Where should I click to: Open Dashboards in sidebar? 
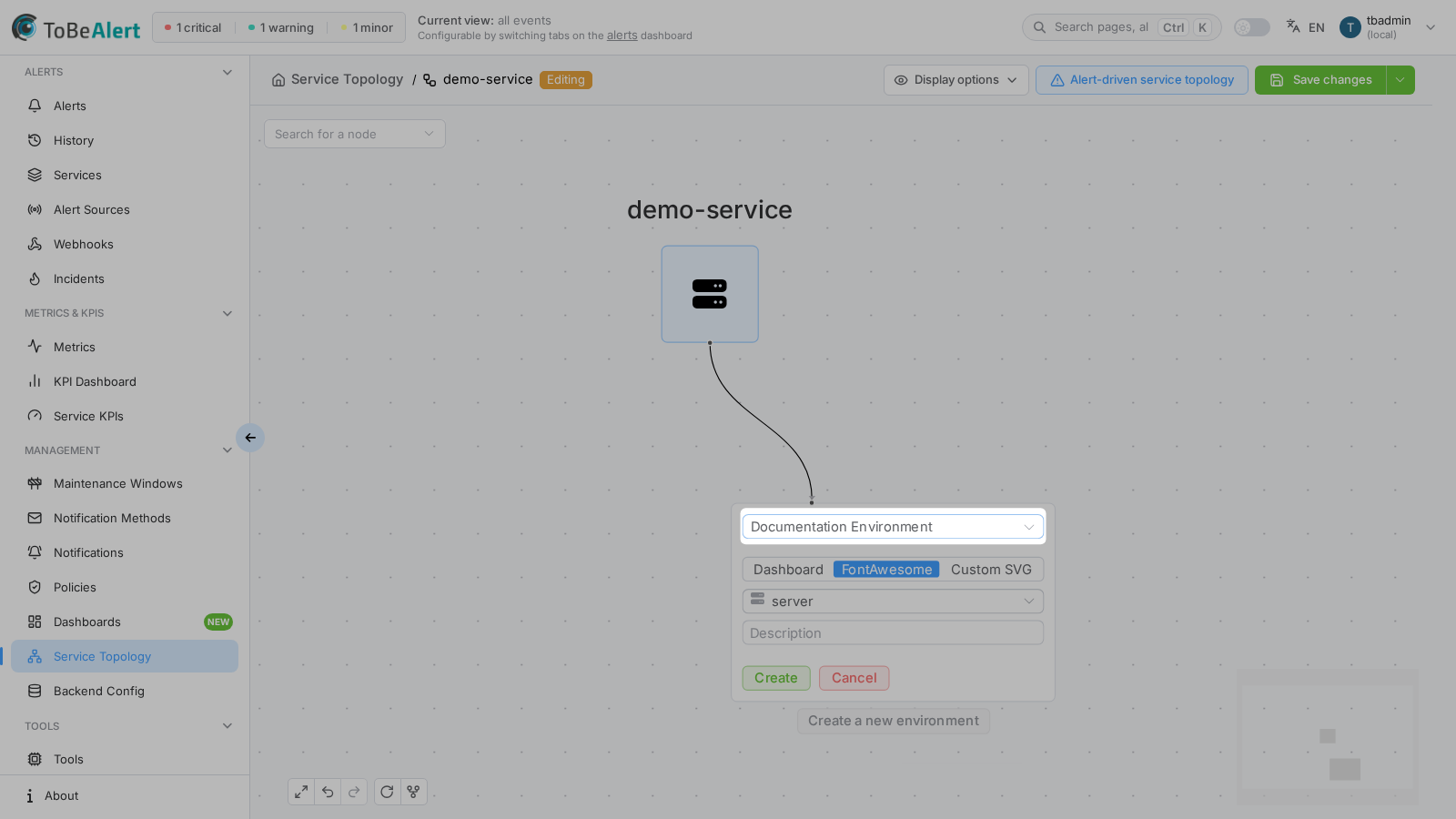click(x=125, y=622)
